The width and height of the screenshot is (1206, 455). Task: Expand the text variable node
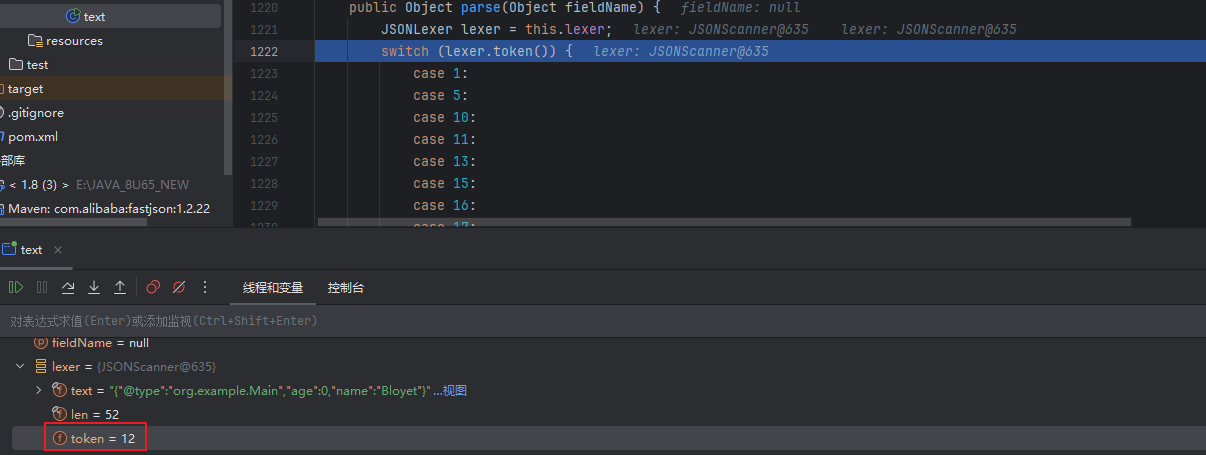39,390
